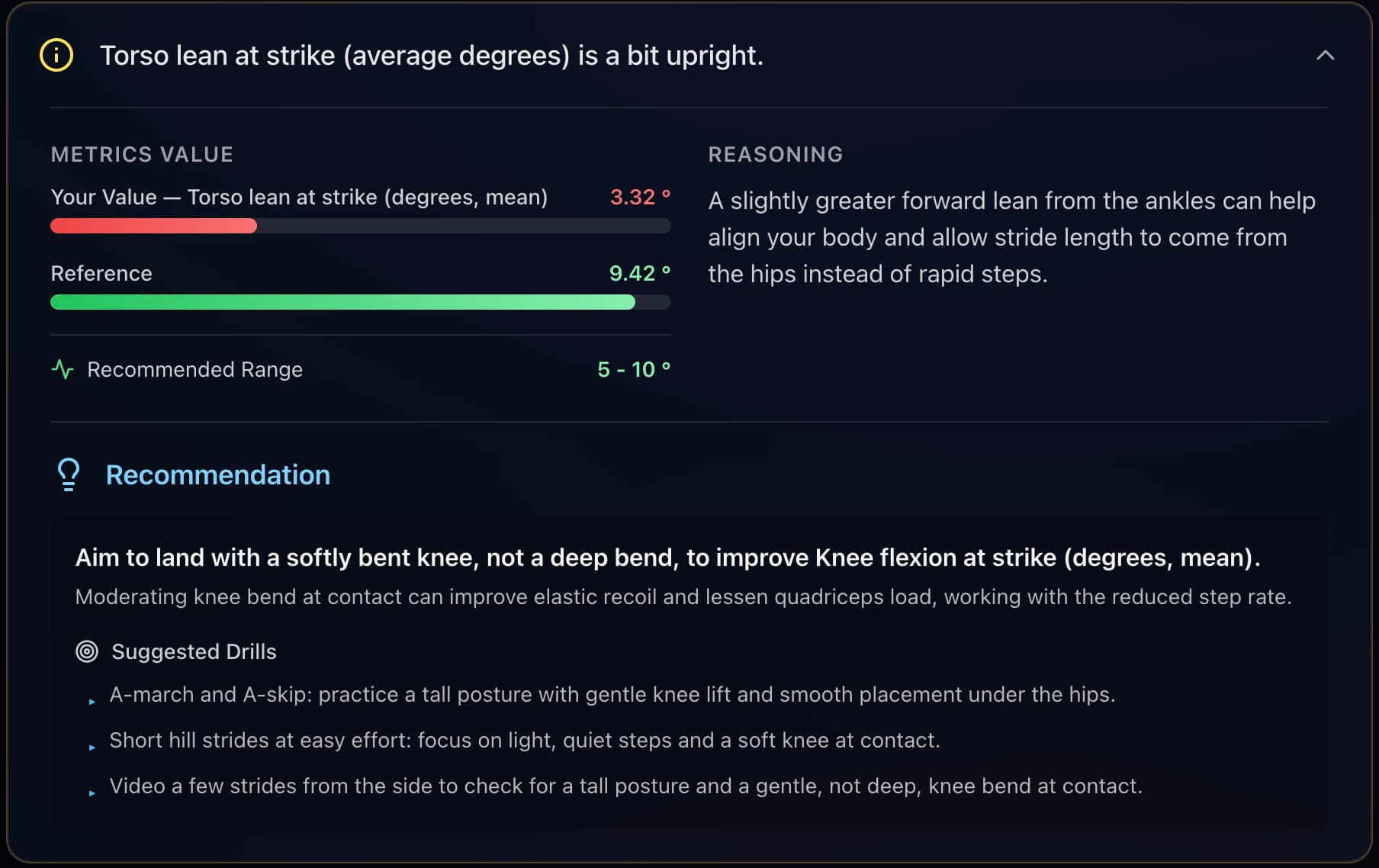Click the Recommendation section title
Viewport: 1379px width, 868px height.
click(x=217, y=474)
